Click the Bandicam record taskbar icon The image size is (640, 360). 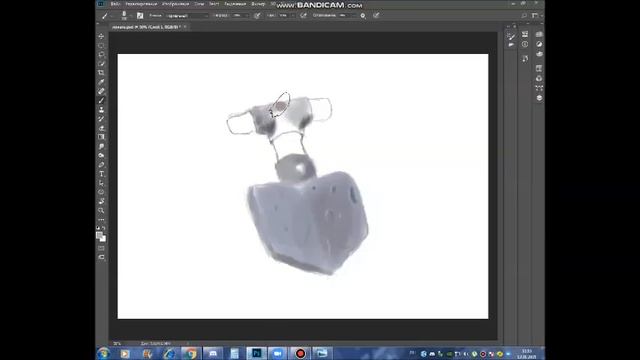pos(300,353)
